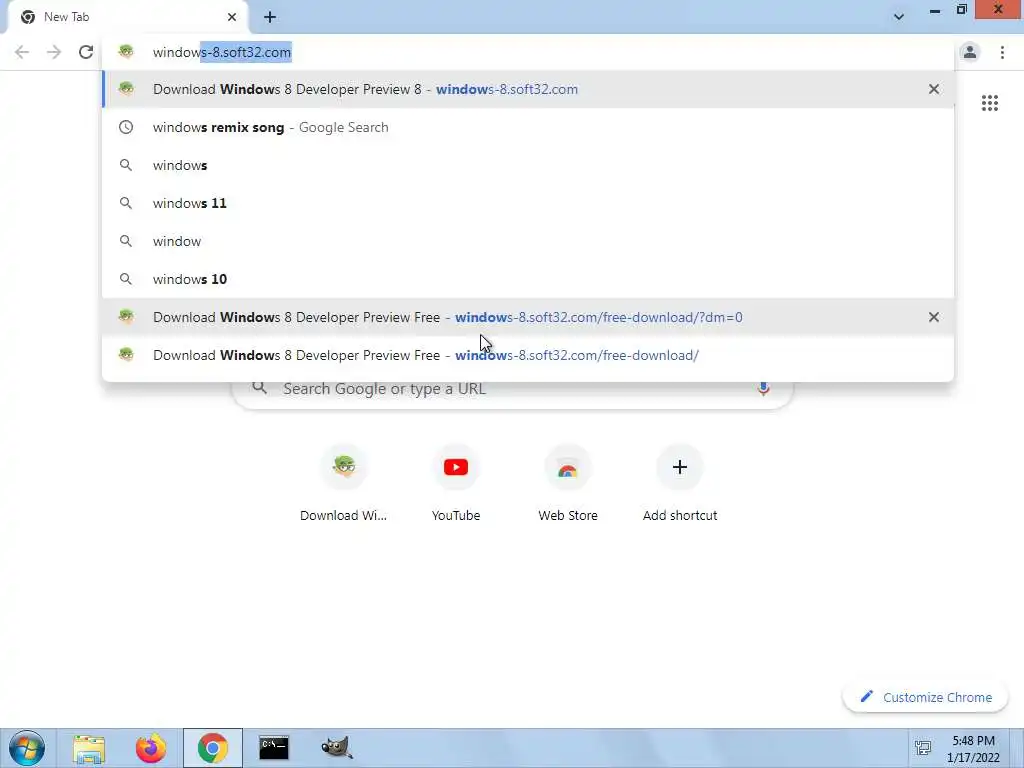Open the Windows Start menu

tap(27, 748)
